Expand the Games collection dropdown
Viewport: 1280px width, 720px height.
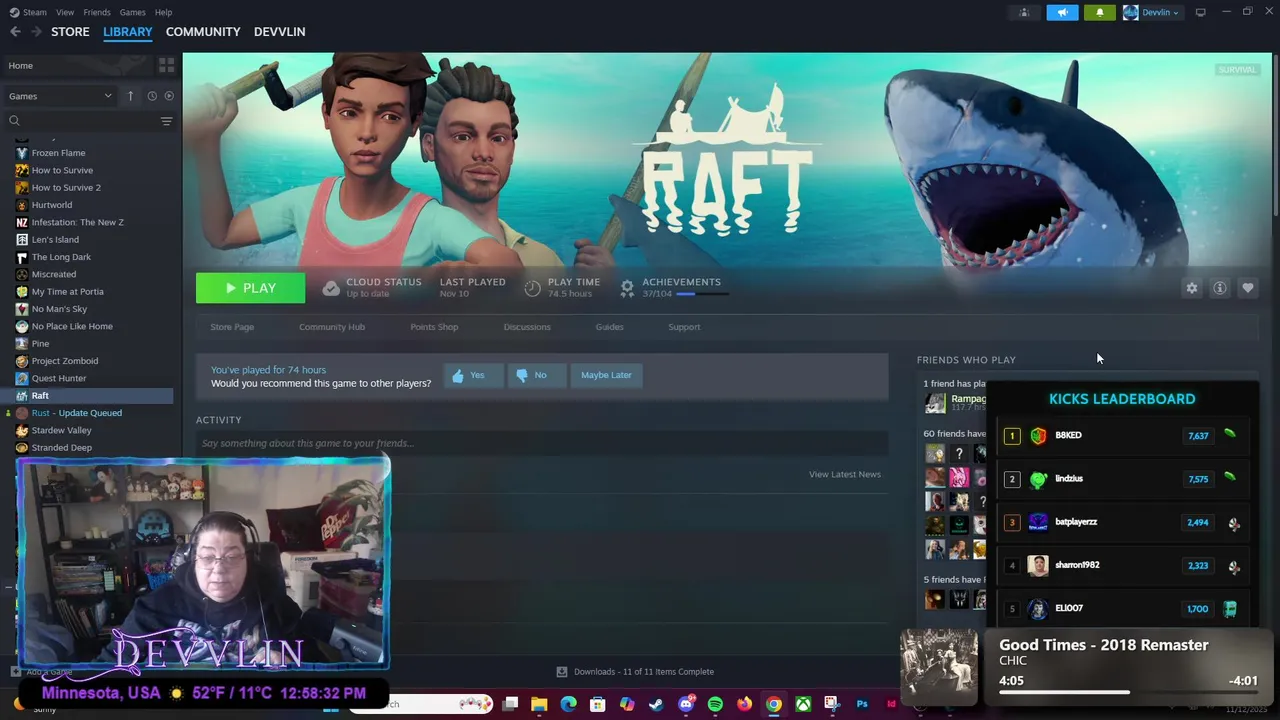click(60, 96)
